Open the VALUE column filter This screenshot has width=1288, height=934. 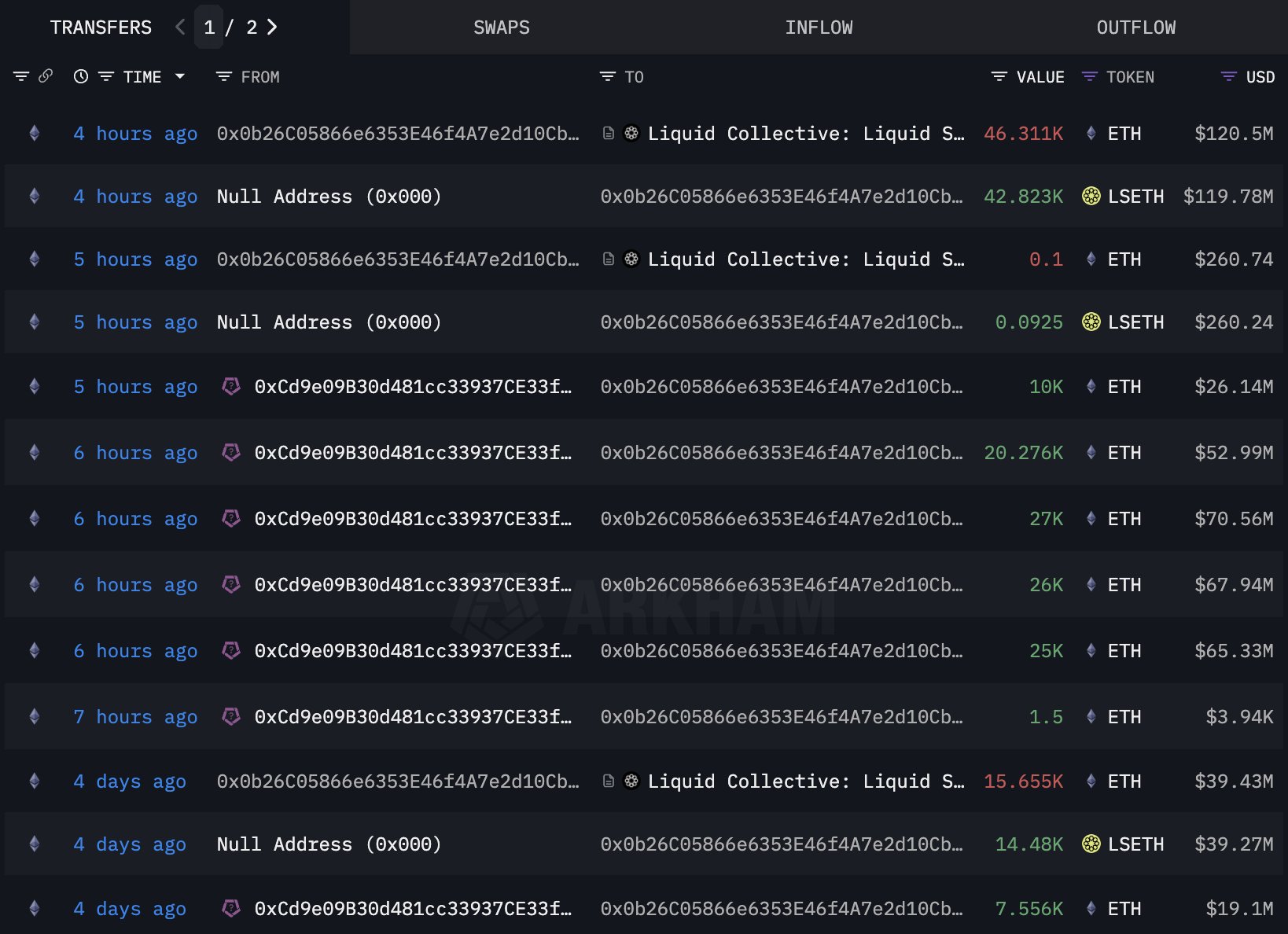coord(999,77)
